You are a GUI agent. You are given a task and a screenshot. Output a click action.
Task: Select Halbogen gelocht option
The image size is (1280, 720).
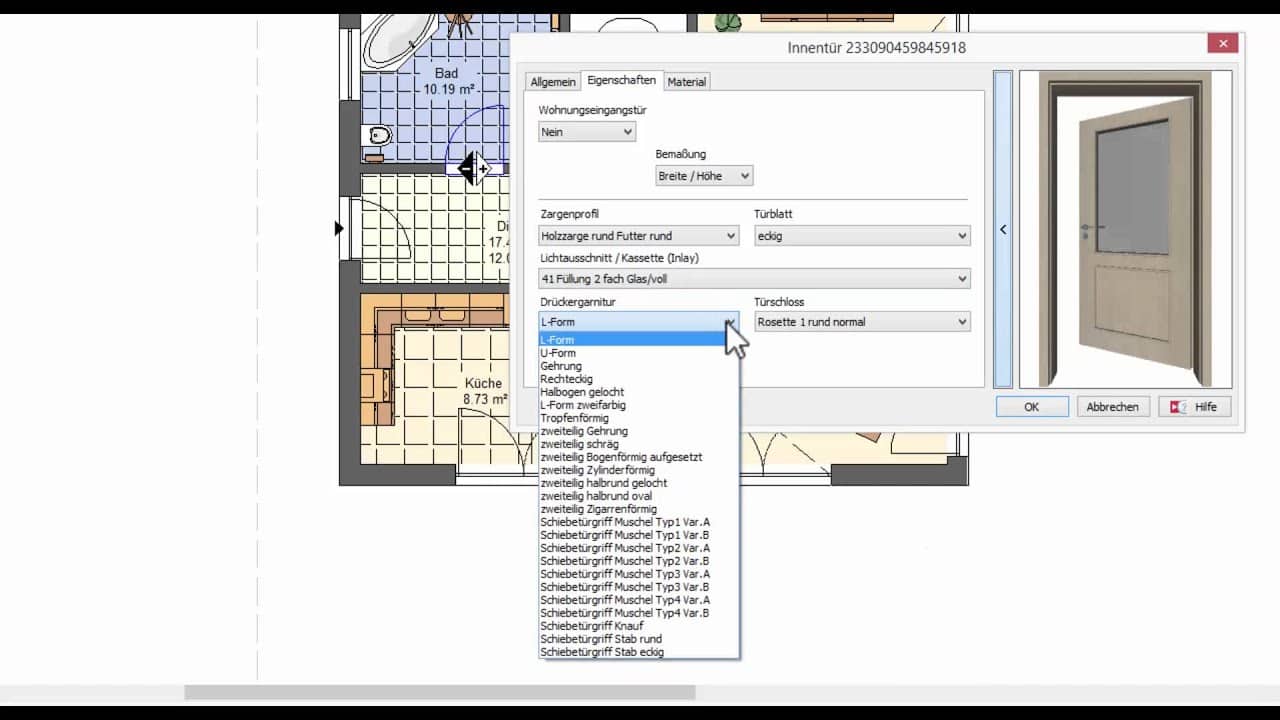[x=638, y=392]
